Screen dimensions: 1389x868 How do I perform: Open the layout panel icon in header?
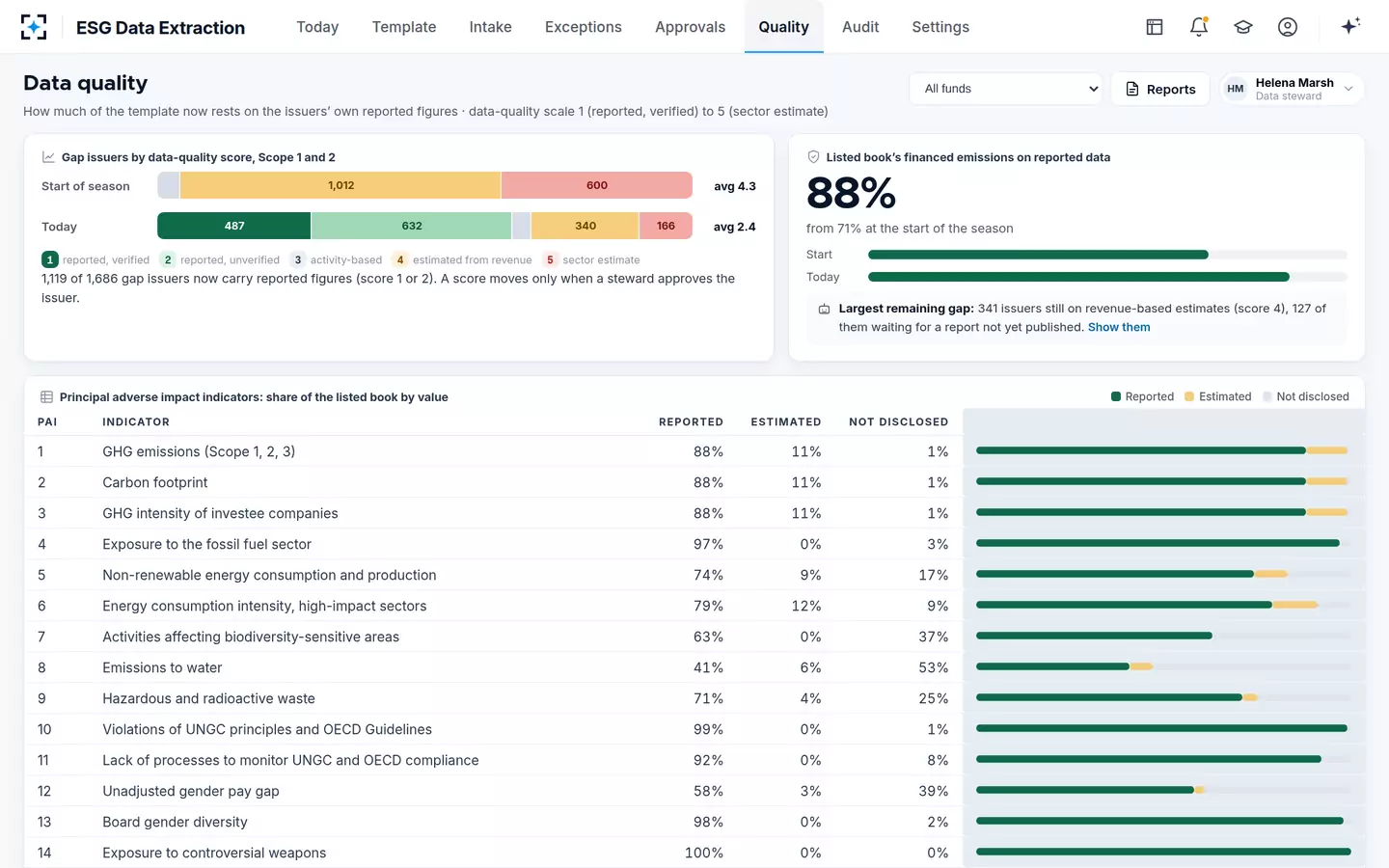(x=1155, y=27)
